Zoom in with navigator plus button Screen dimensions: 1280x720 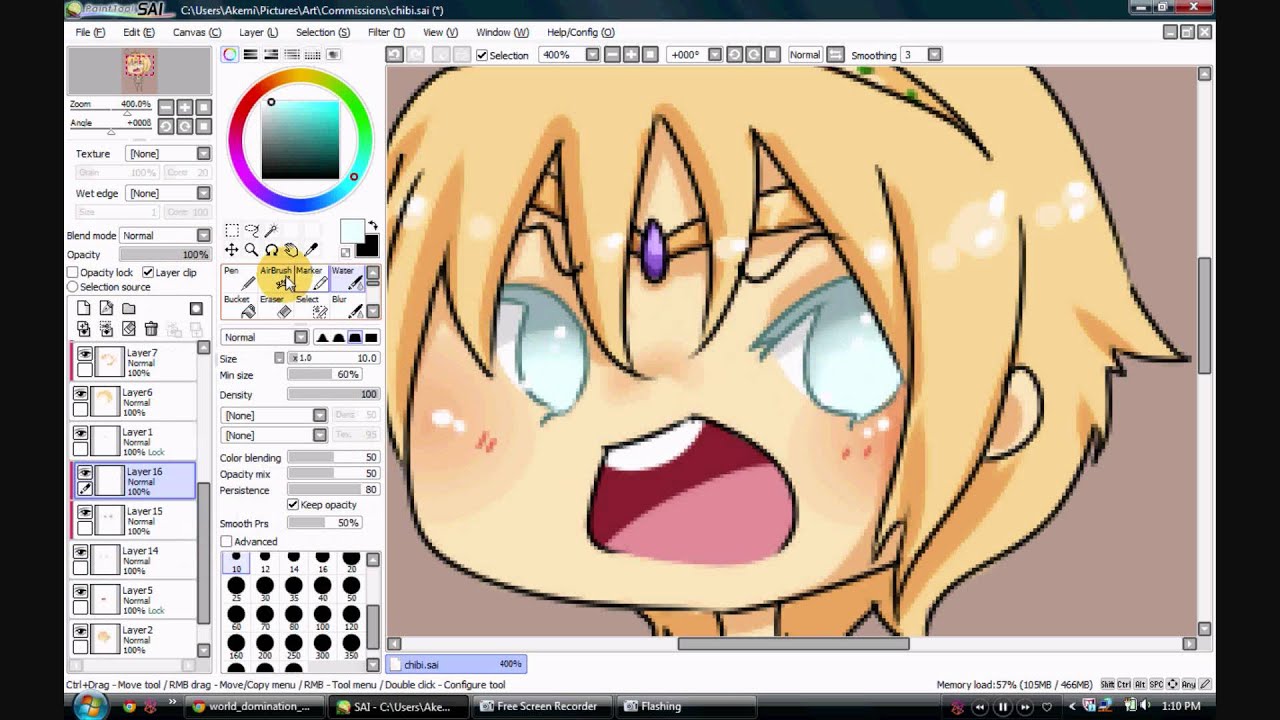tap(185, 107)
